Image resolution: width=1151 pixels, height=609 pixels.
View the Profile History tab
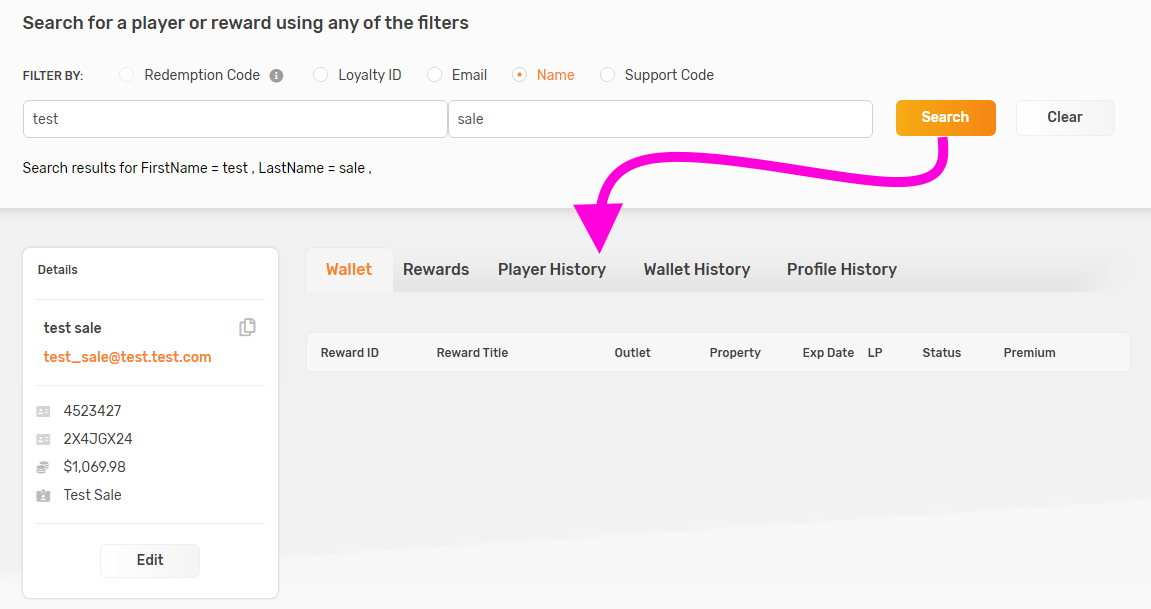[841, 269]
